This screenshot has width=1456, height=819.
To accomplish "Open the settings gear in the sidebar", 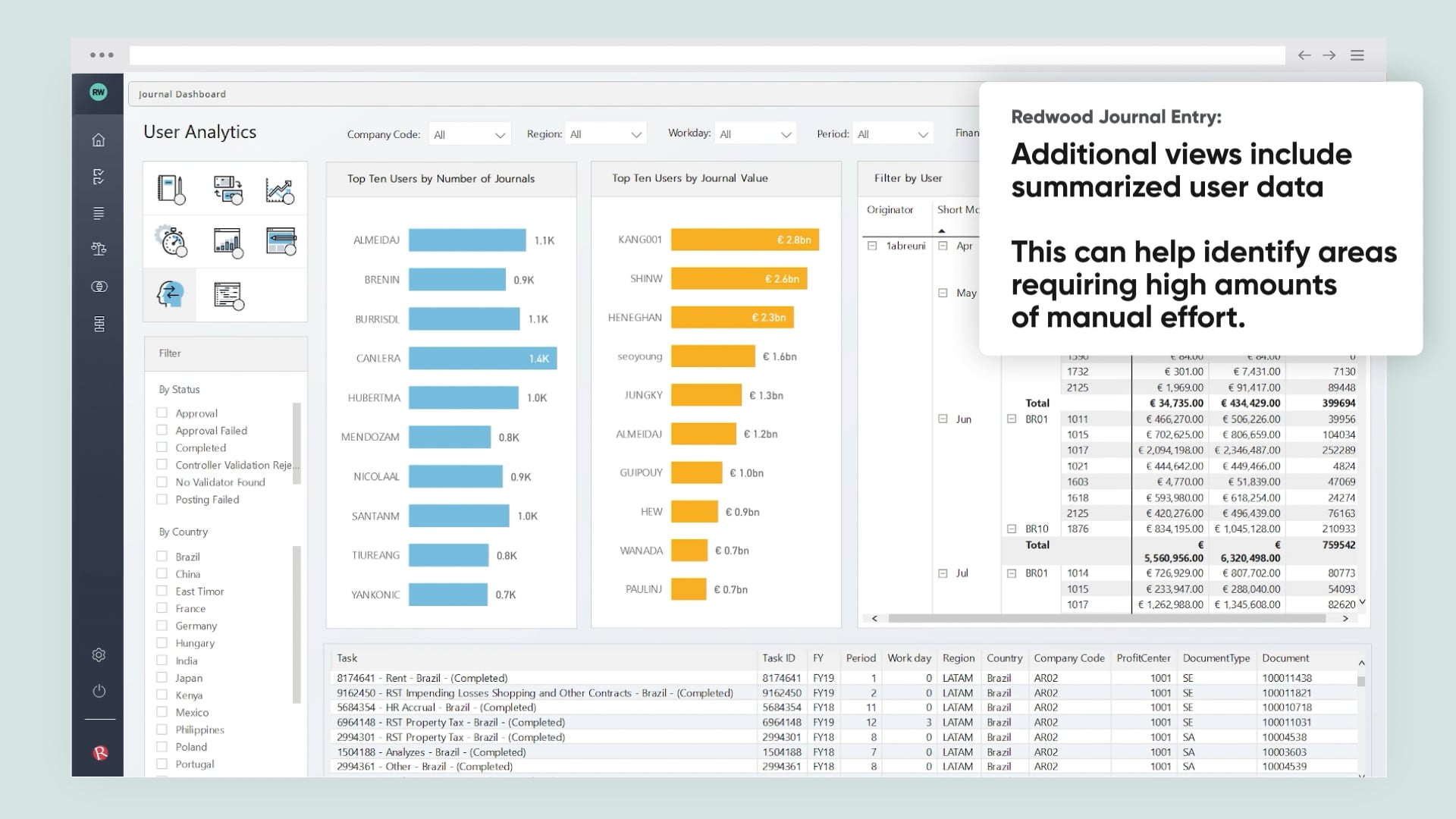I will click(99, 654).
